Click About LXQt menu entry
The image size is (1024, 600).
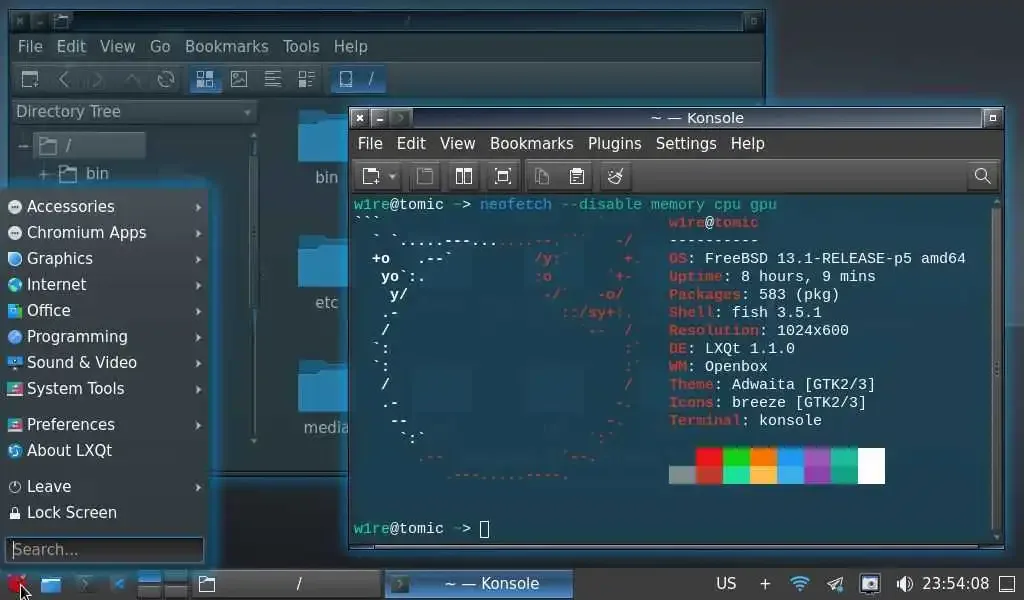tap(104, 450)
